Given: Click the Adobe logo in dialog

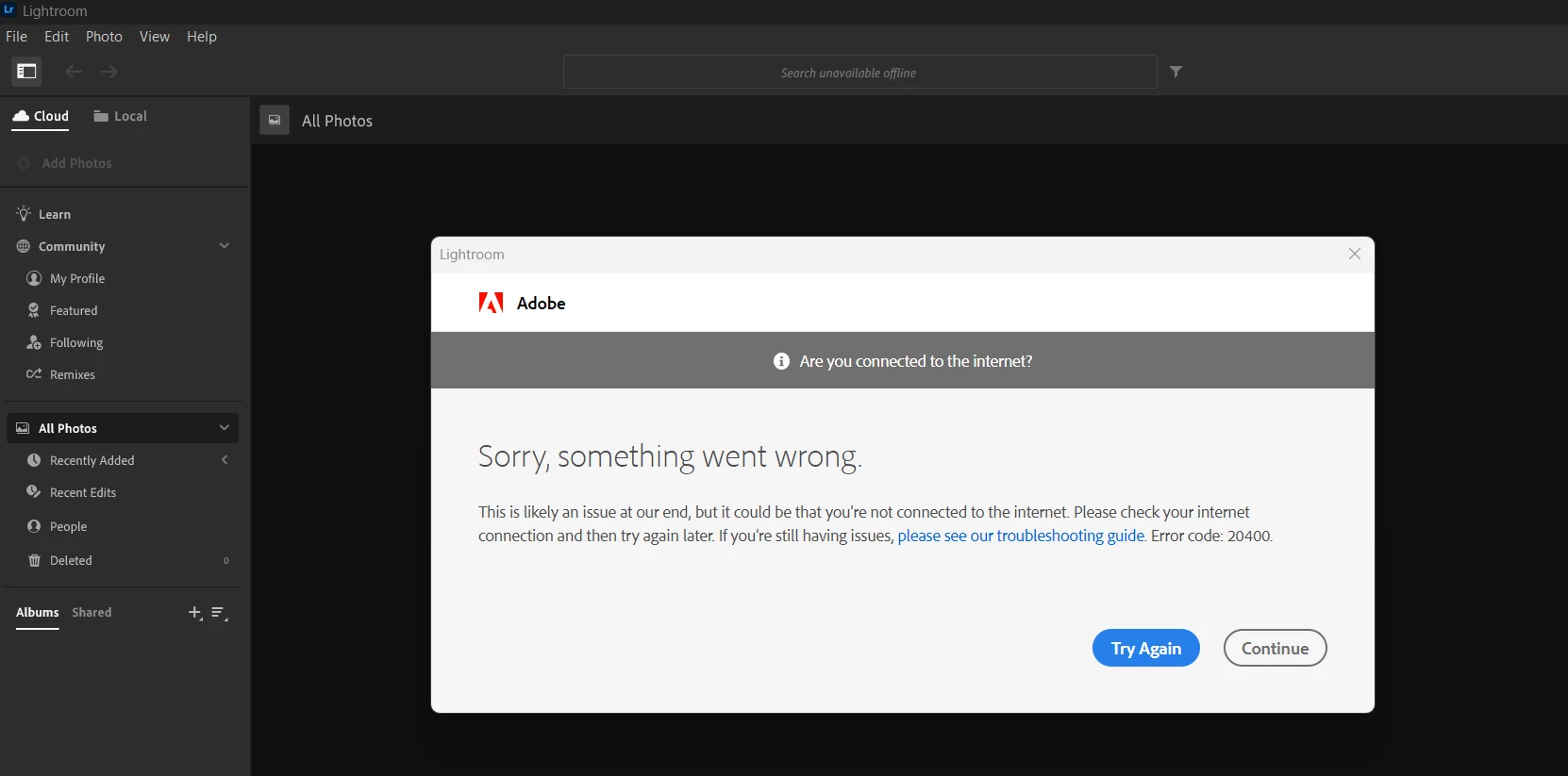Looking at the screenshot, I should [491, 303].
